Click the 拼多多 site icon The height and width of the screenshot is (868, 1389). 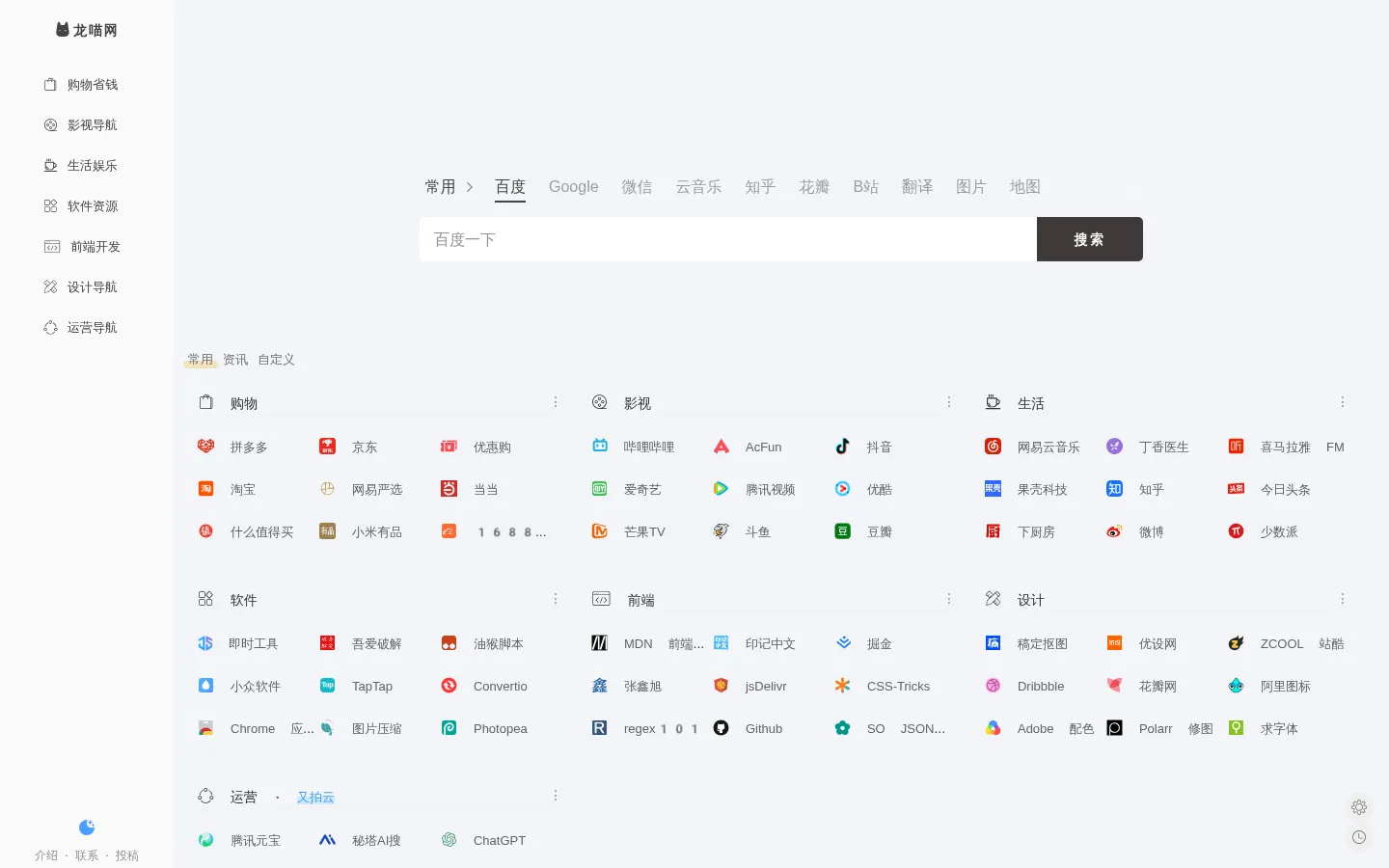coord(205,447)
